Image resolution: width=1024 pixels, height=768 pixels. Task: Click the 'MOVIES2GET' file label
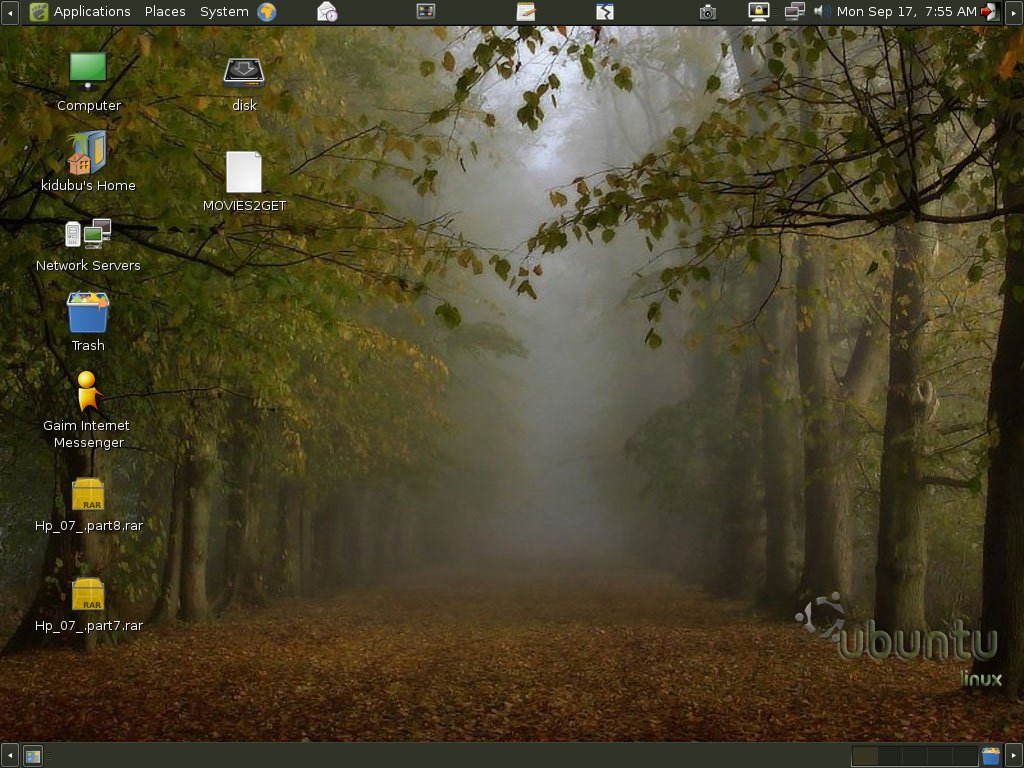tap(244, 206)
